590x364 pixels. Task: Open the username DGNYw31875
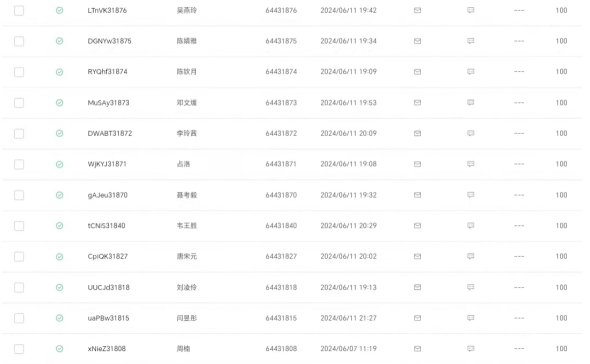pos(109,41)
